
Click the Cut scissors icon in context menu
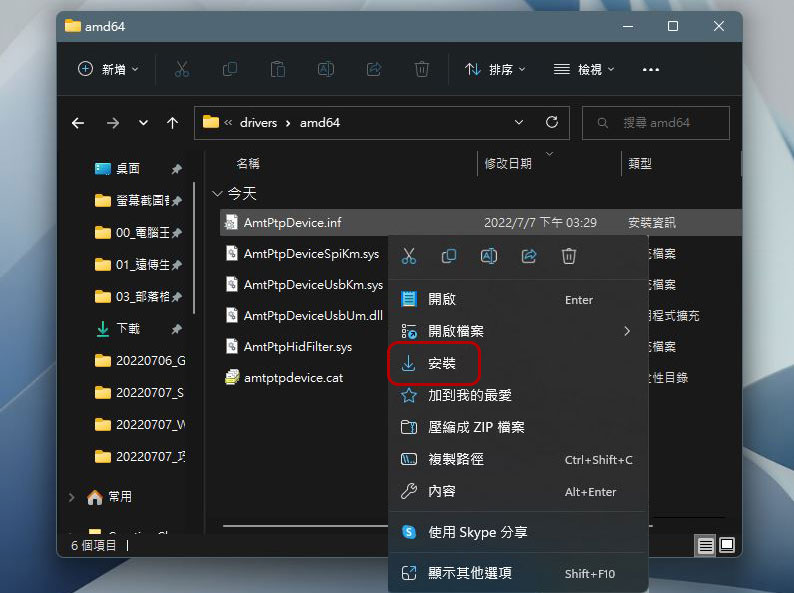[x=409, y=256]
